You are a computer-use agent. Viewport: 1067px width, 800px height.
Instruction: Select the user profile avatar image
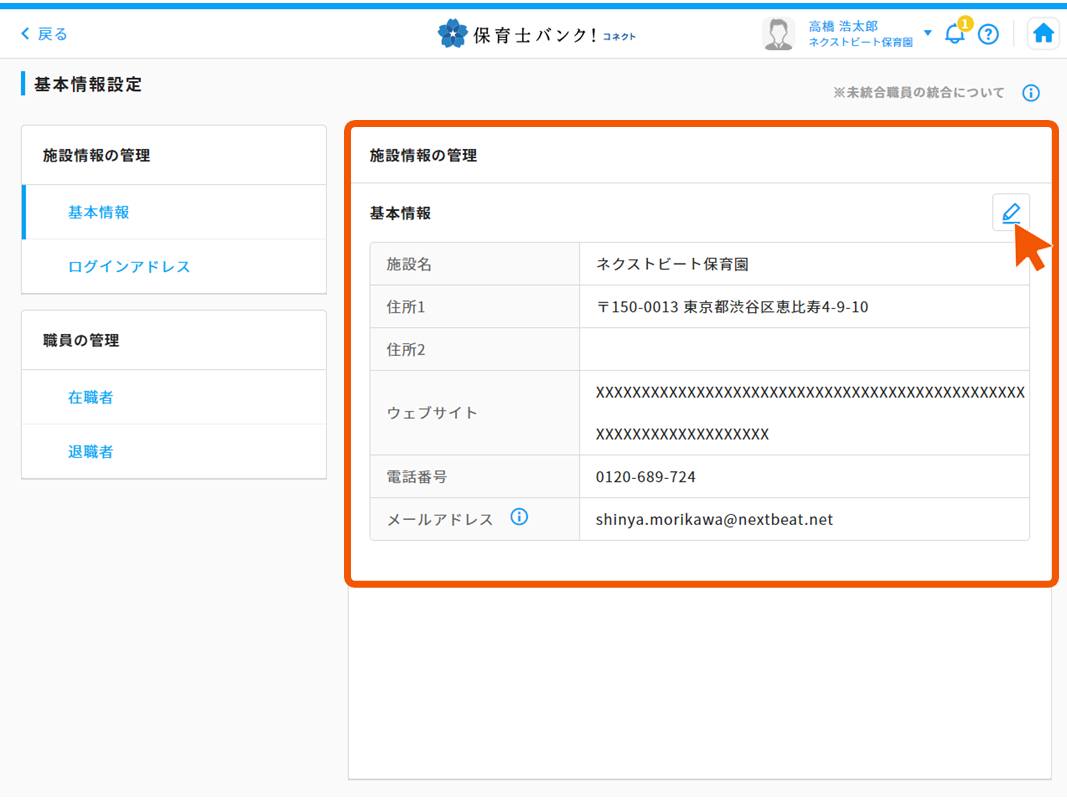pyautogui.click(x=777, y=32)
